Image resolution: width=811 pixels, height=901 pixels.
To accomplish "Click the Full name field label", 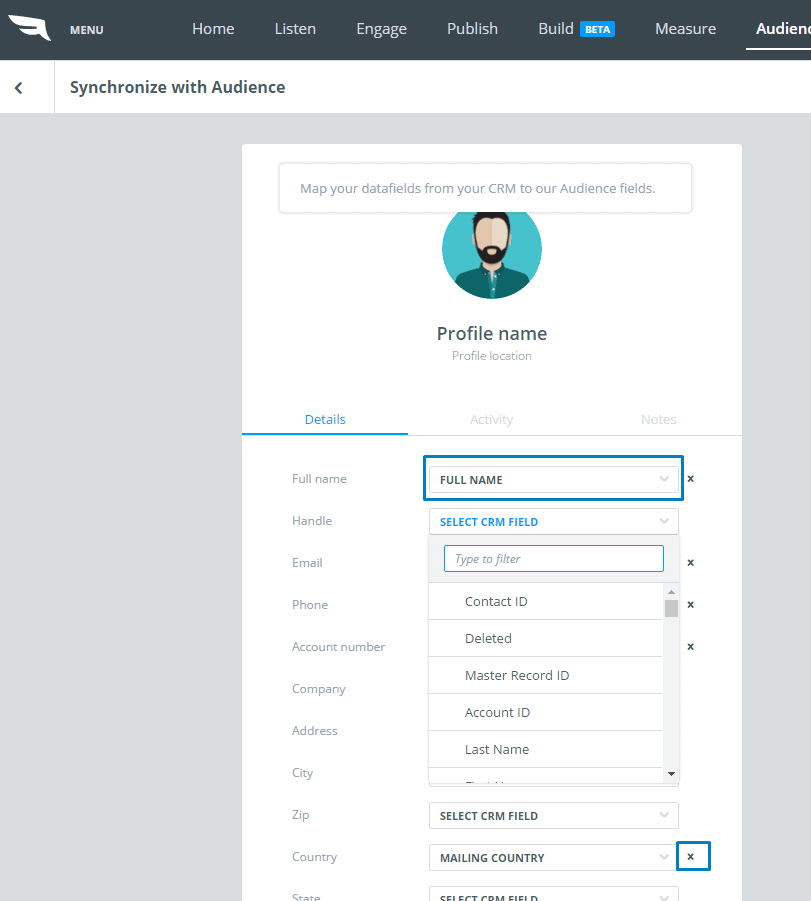I will click(x=319, y=479).
